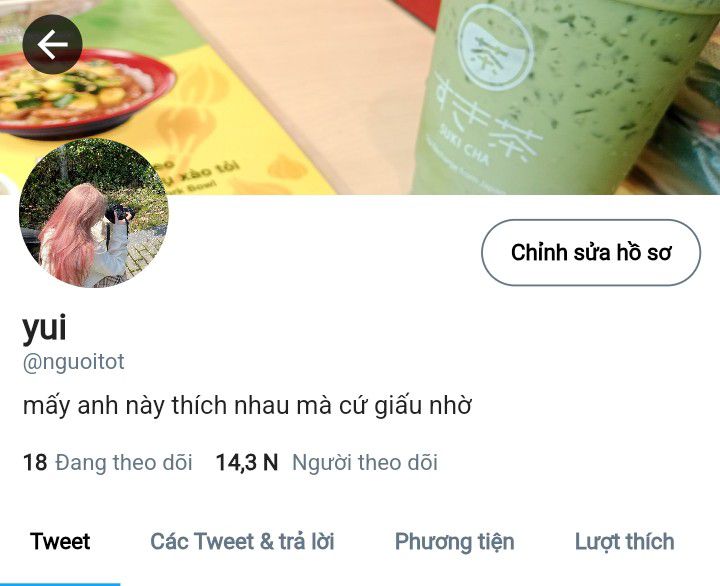The width and height of the screenshot is (720, 586).
Task: Tap the camera held in avatar photo
Action: point(119,214)
